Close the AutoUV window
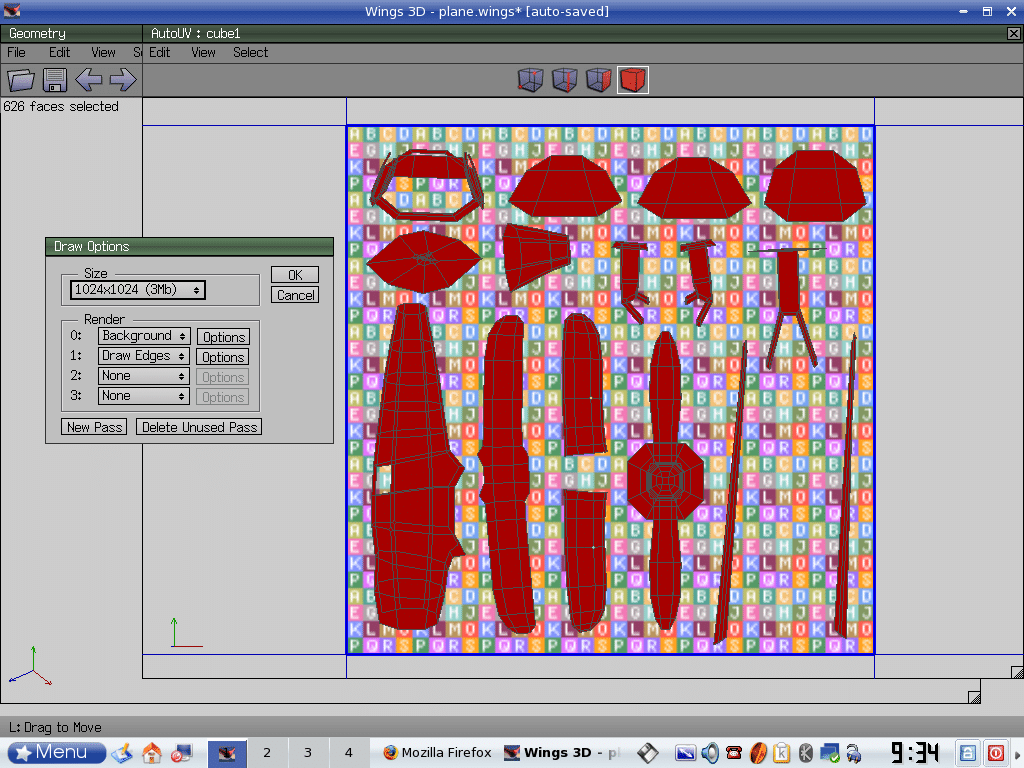Viewport: 1024px width, 768px height. [x=1013, y=33]
